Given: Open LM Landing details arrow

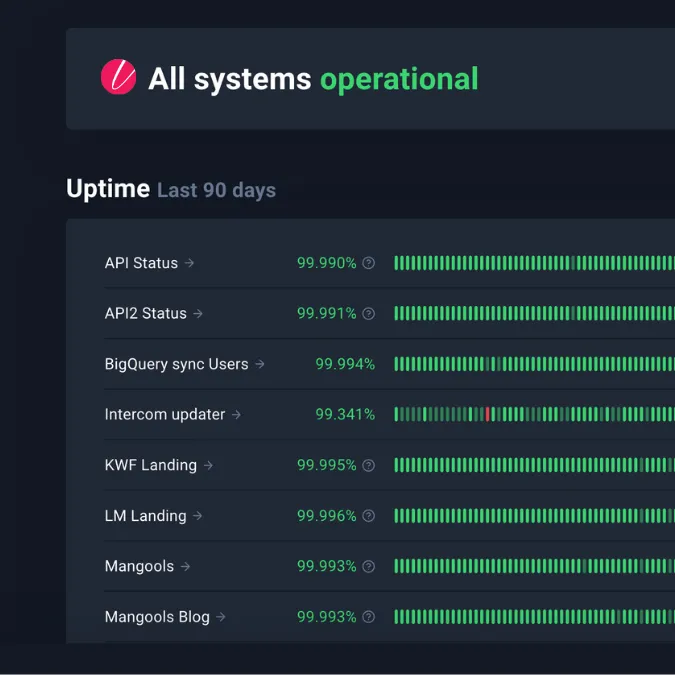Looking at the screenshot, I should (198, 515).
